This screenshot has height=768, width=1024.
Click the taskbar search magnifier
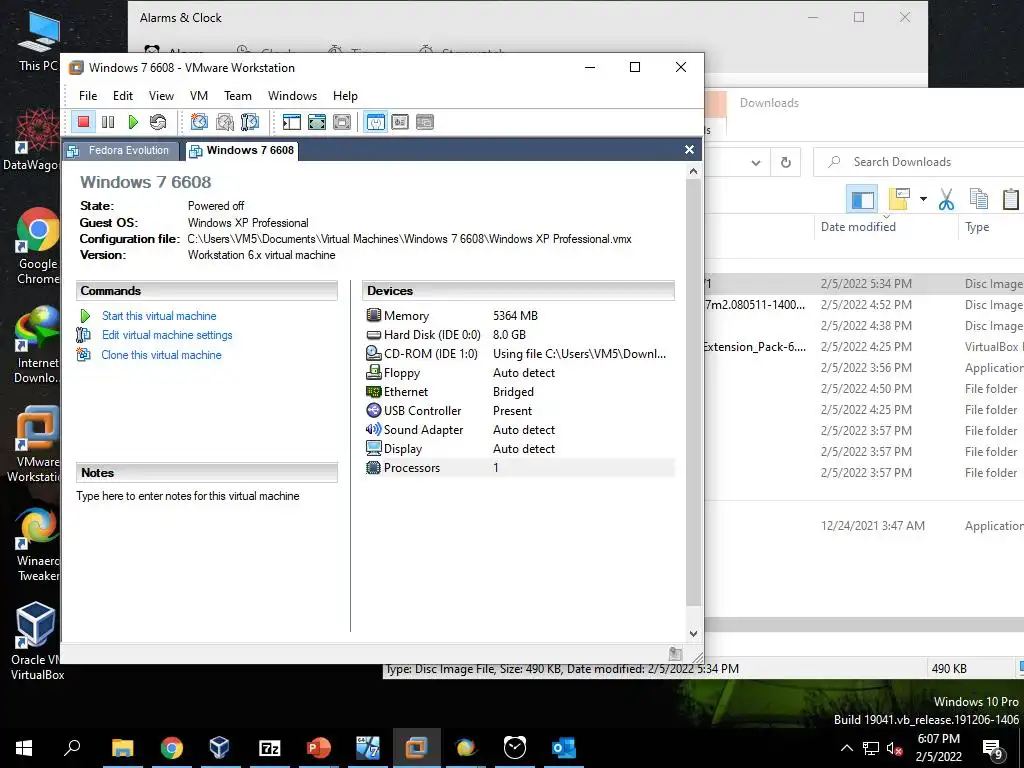tap(72, 748)
